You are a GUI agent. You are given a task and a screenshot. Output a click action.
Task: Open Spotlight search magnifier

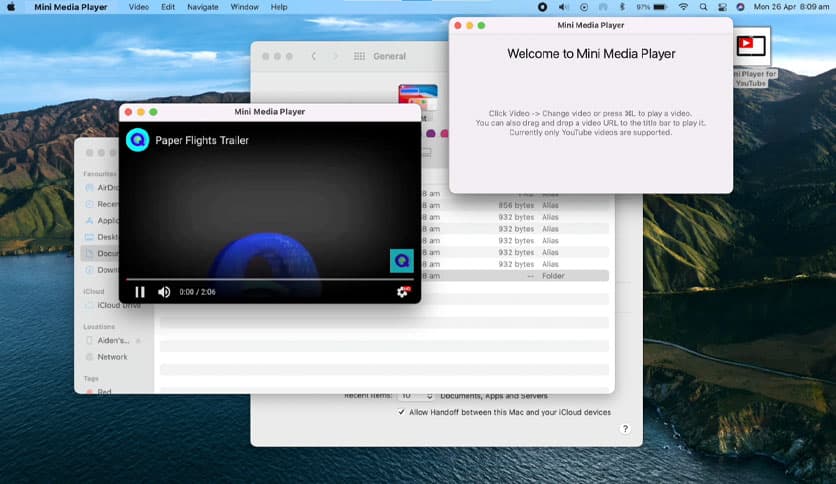tap(703, 7)
